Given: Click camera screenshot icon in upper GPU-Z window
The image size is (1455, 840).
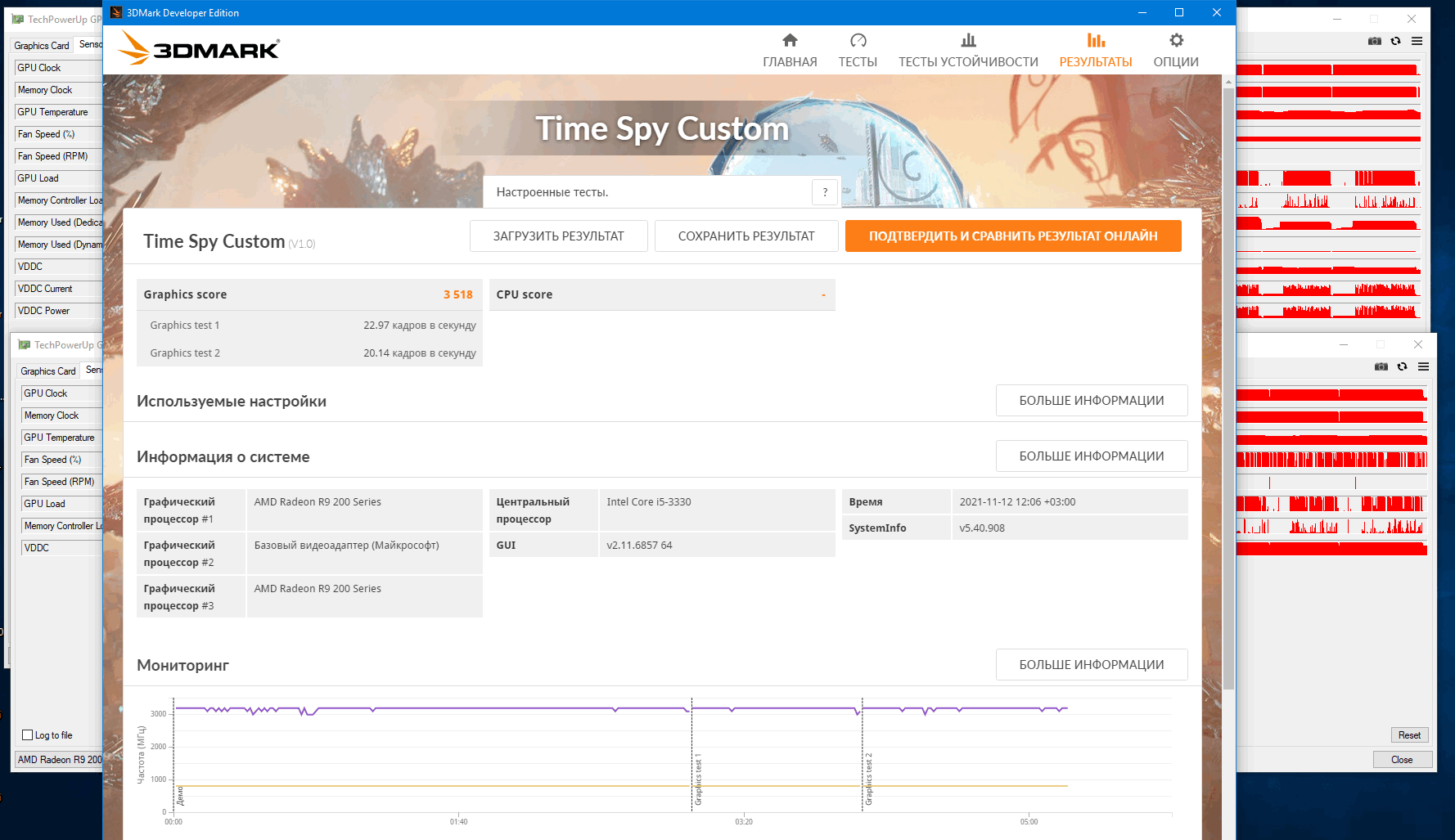Looking at the screenshot, I should [1375, 41].
